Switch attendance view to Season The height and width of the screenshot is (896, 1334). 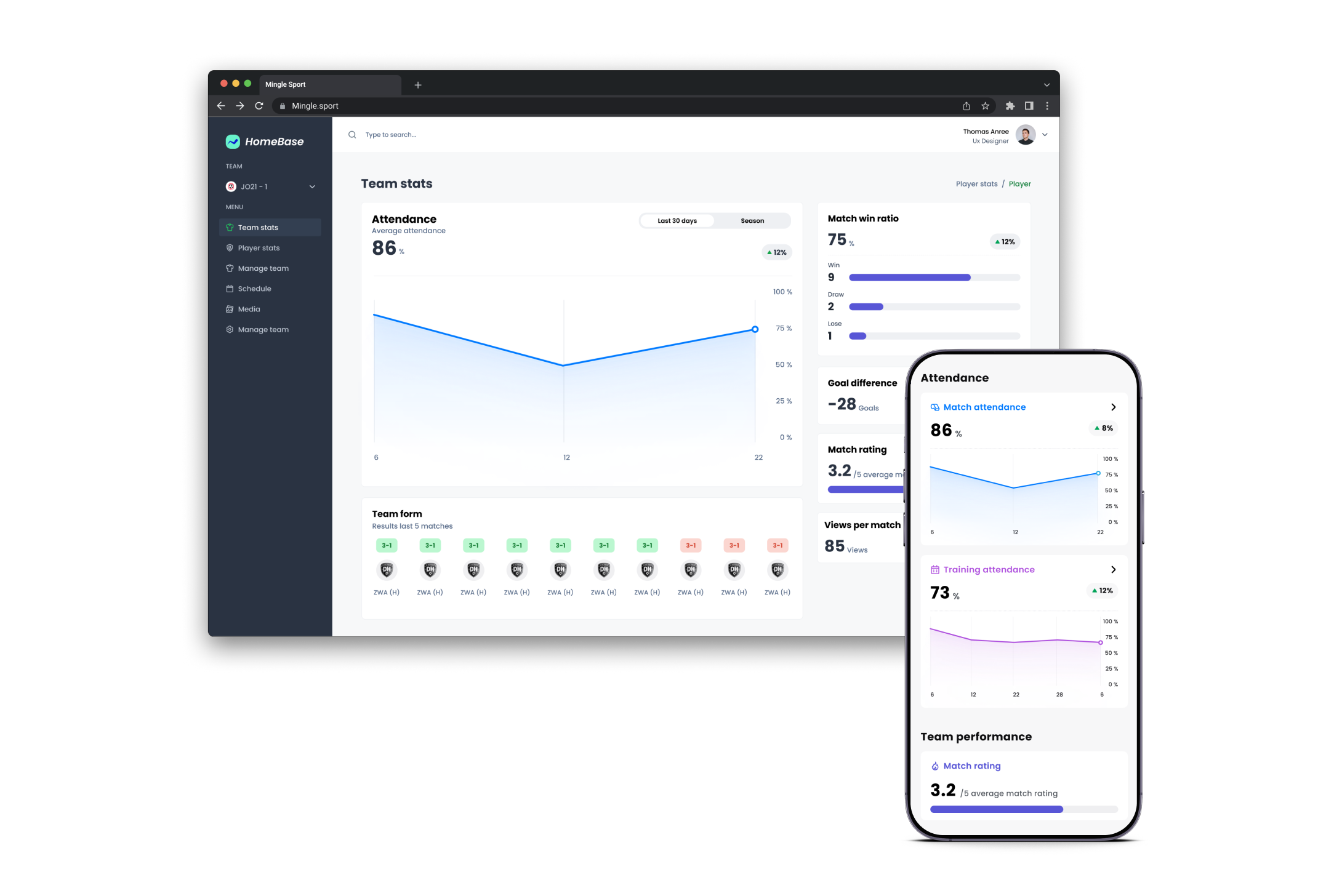752,221
